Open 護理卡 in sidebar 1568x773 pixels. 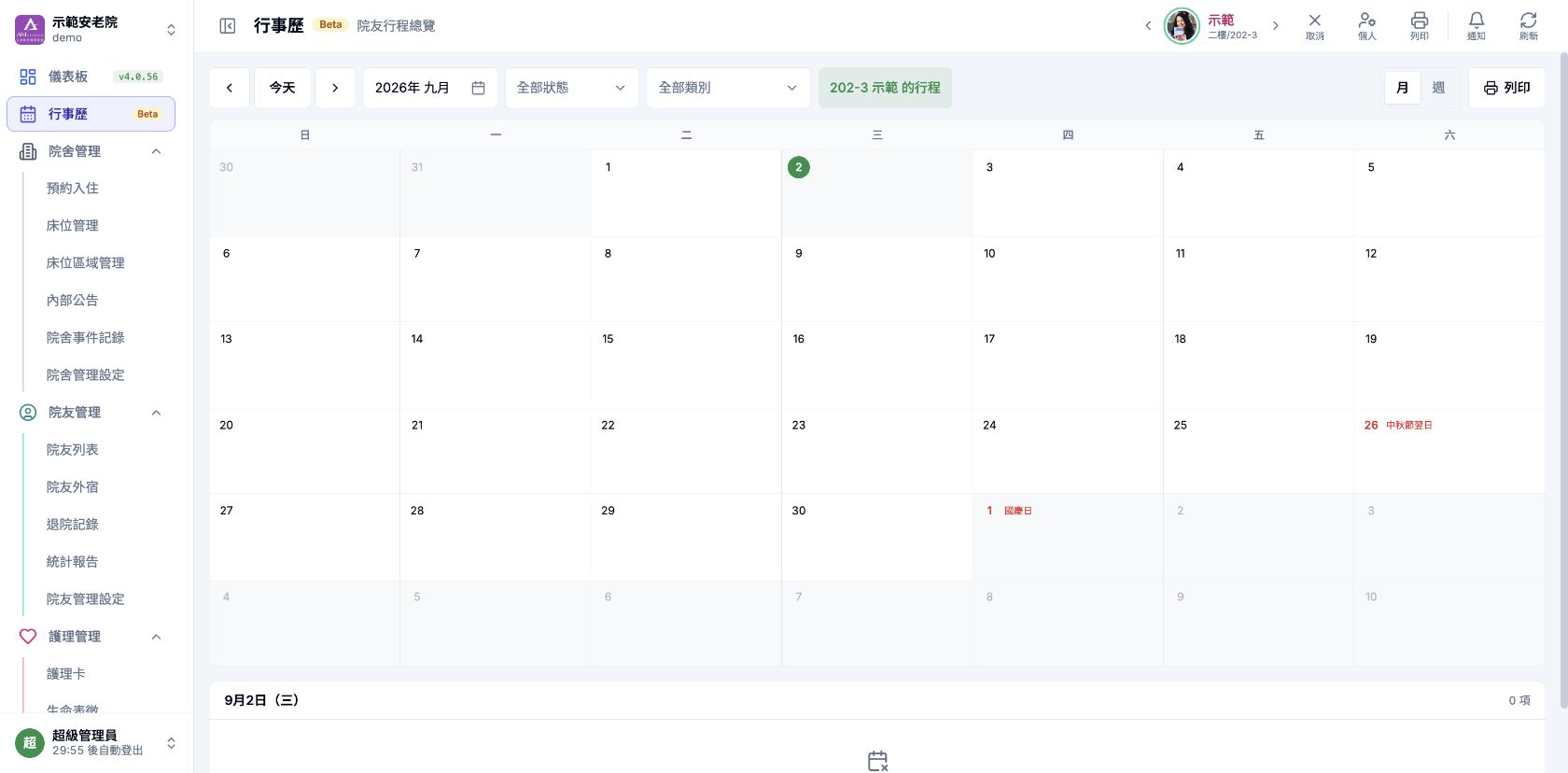[x=66, y=674]
